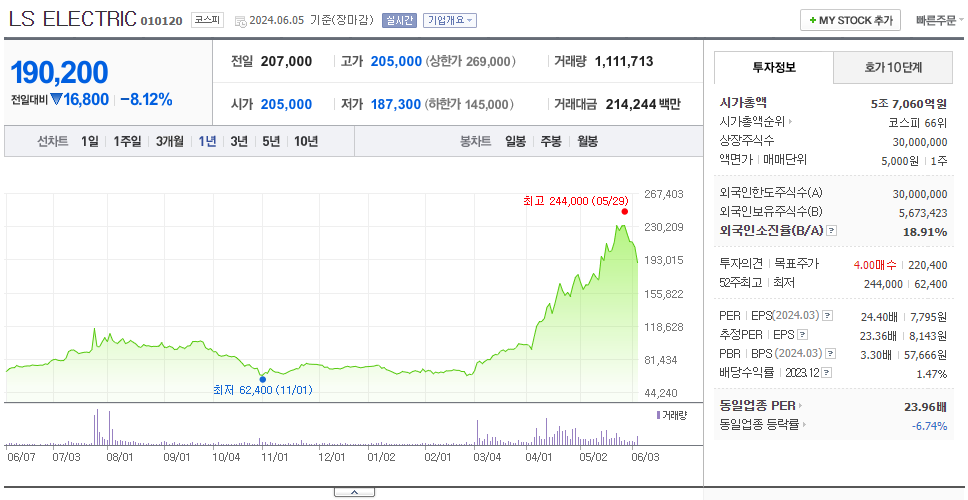
Task: Click the 코스피 market badge
Action: tap(207, 20)
